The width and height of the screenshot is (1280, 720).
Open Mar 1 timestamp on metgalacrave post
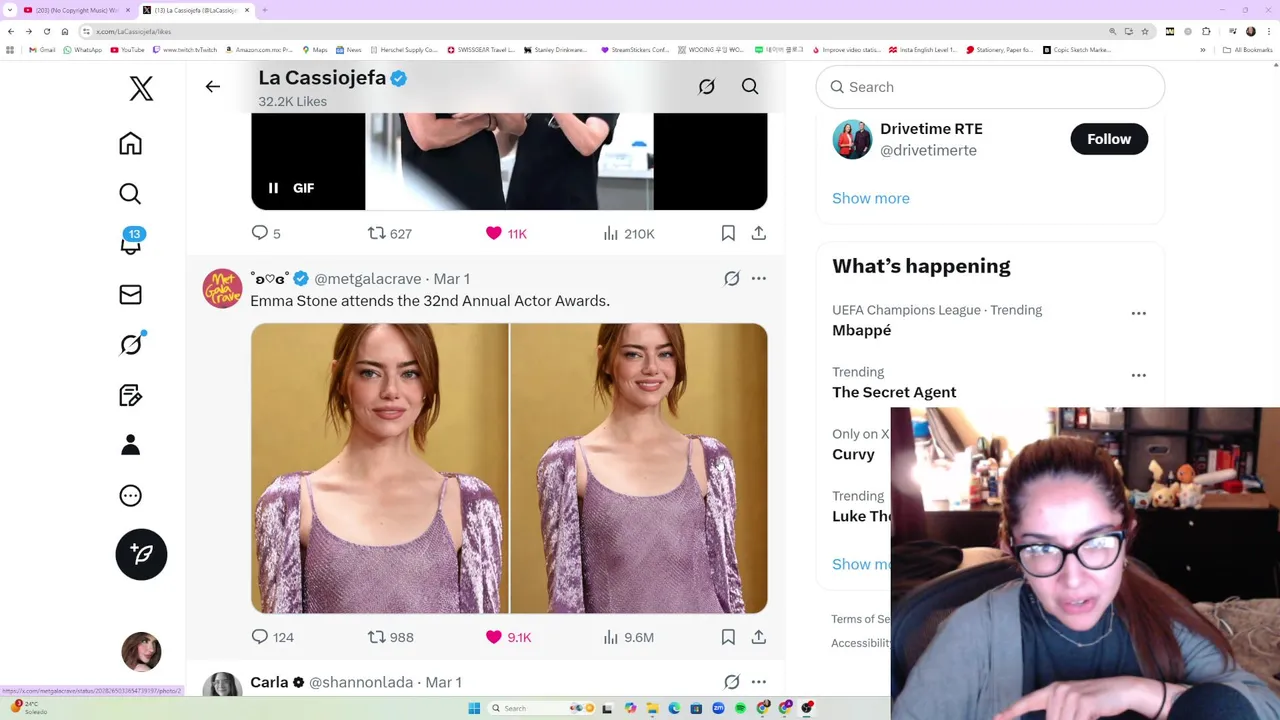pyautogui.click(x=452, y=279)
